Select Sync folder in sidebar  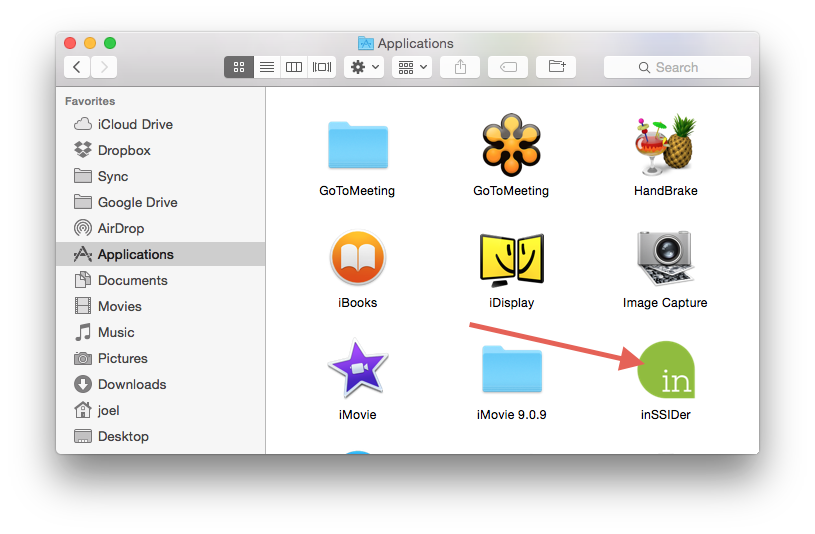click(161, 176)
